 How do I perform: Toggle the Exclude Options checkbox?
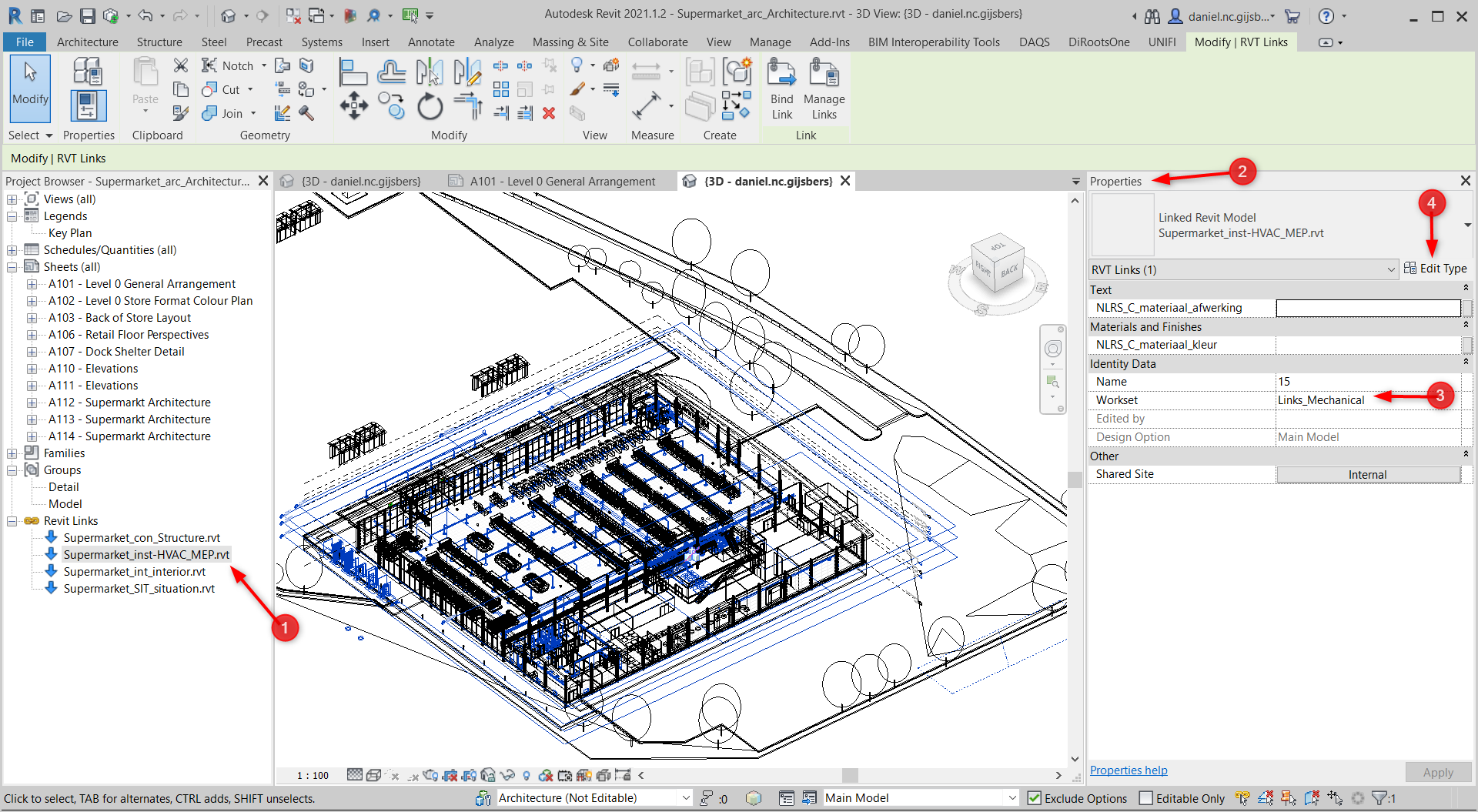pyautogui.click(x=1035, y=798)
